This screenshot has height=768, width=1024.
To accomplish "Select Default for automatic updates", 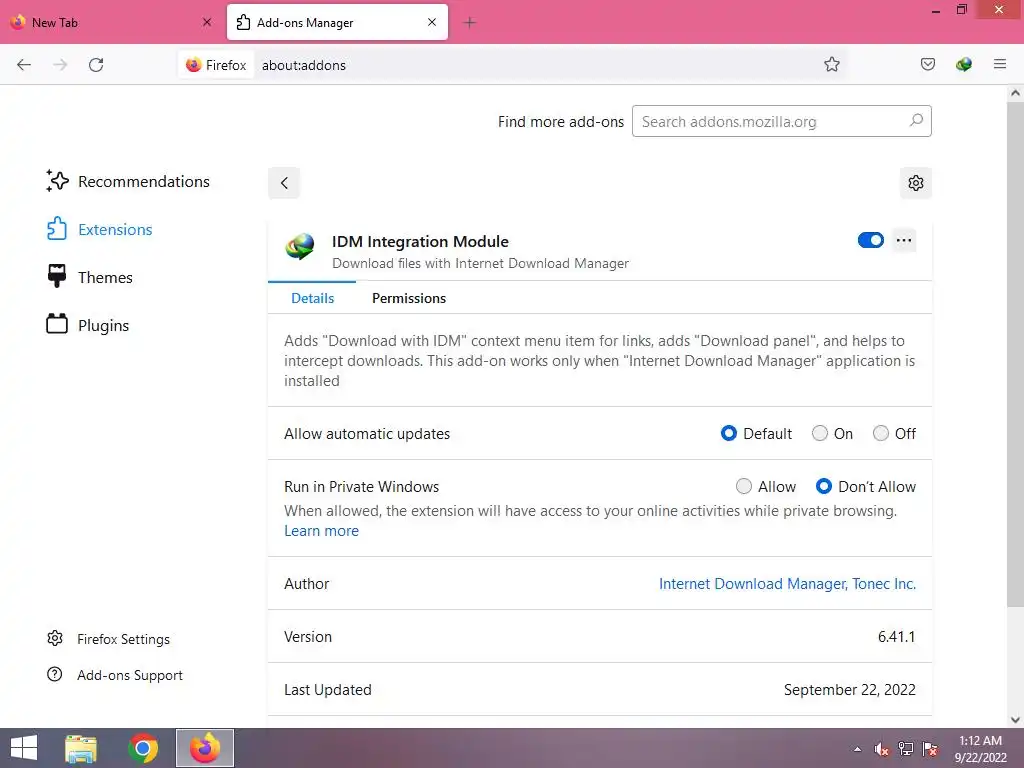I will pyautogui.click(x=729, y=433).
